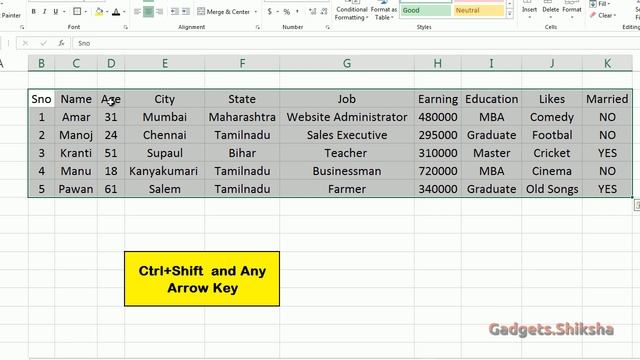
Task: Select the Farmer cell
Action: 347,189
